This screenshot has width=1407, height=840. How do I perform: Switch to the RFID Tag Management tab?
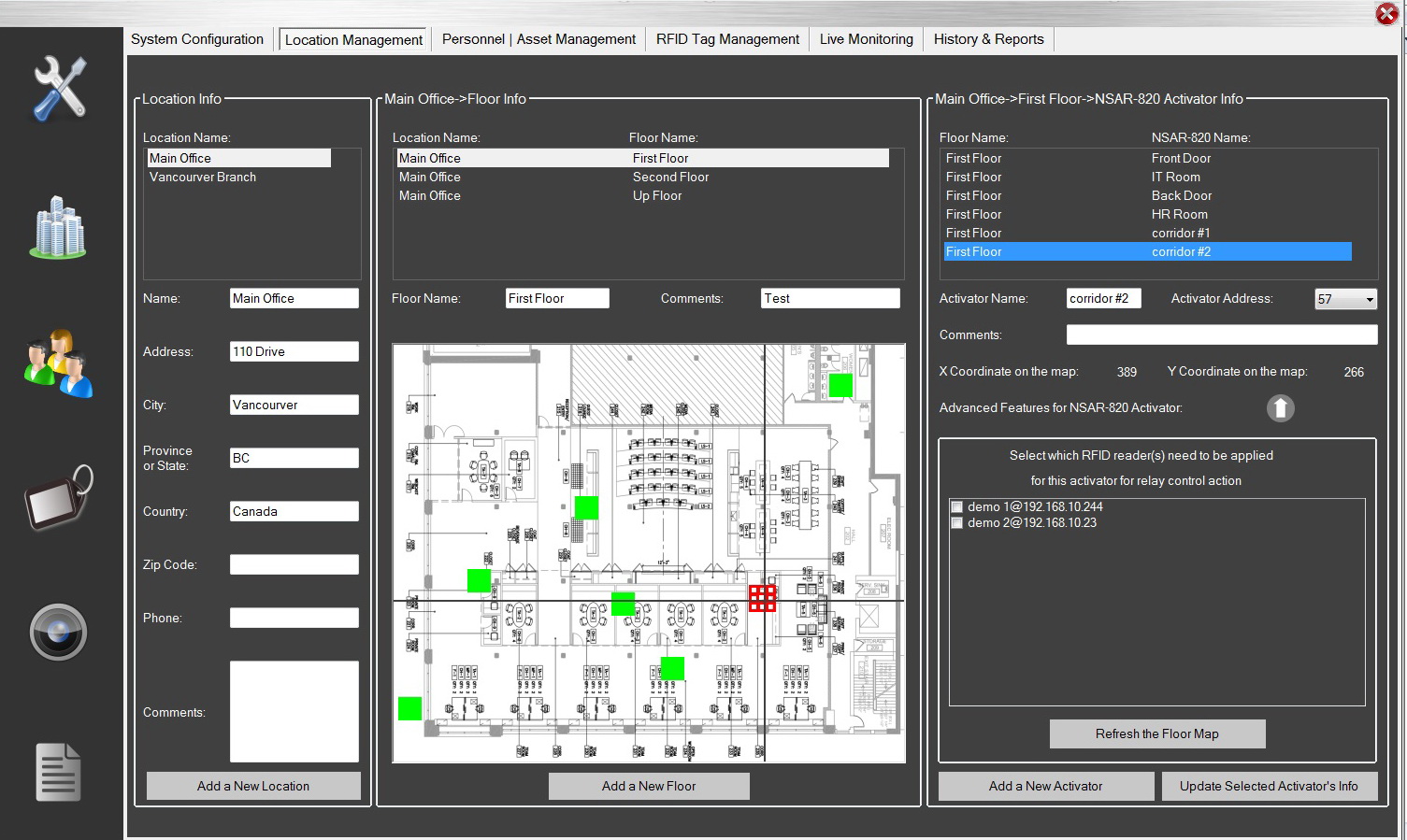point(726,39)
